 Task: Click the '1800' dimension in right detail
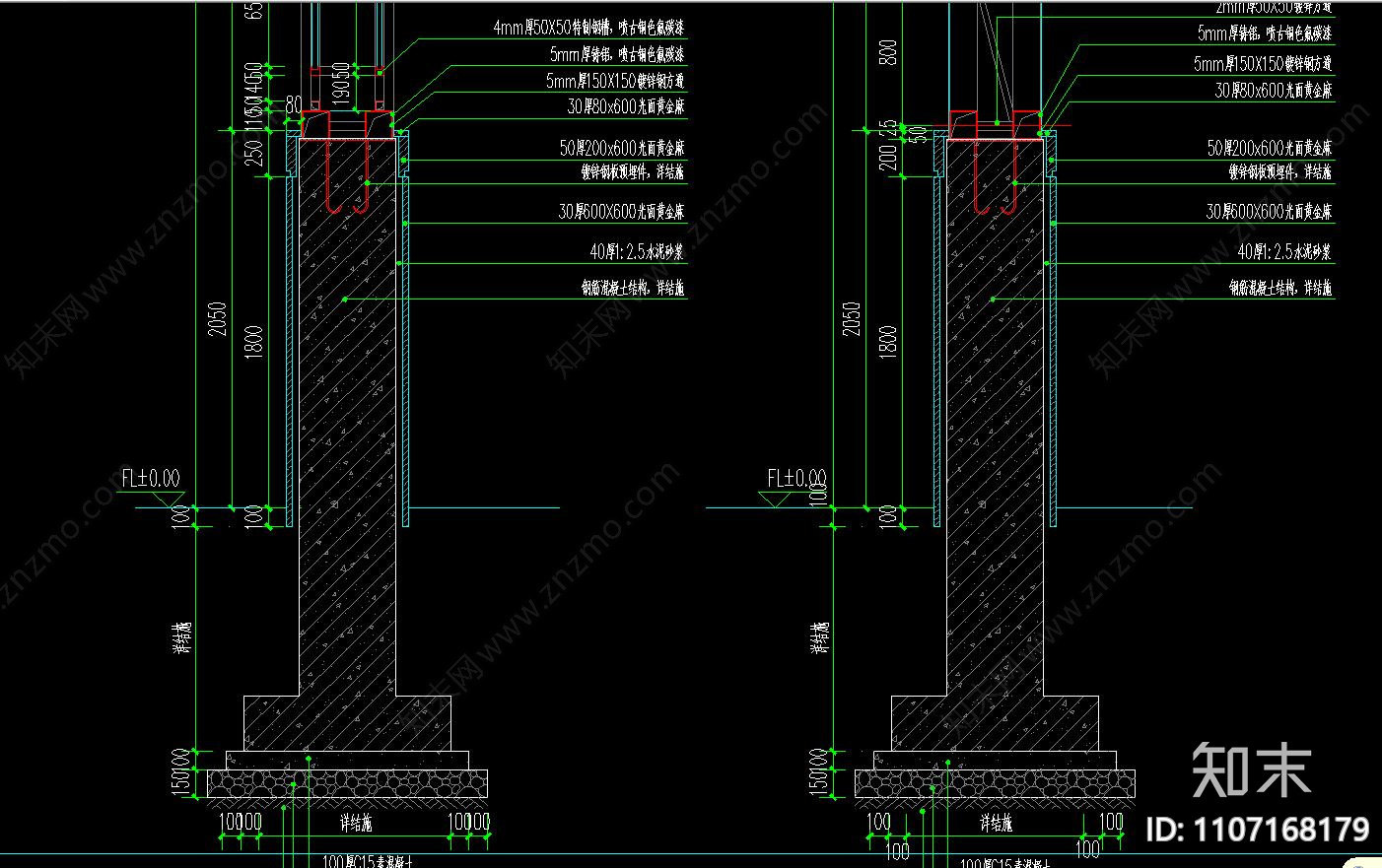click(888, 342)
